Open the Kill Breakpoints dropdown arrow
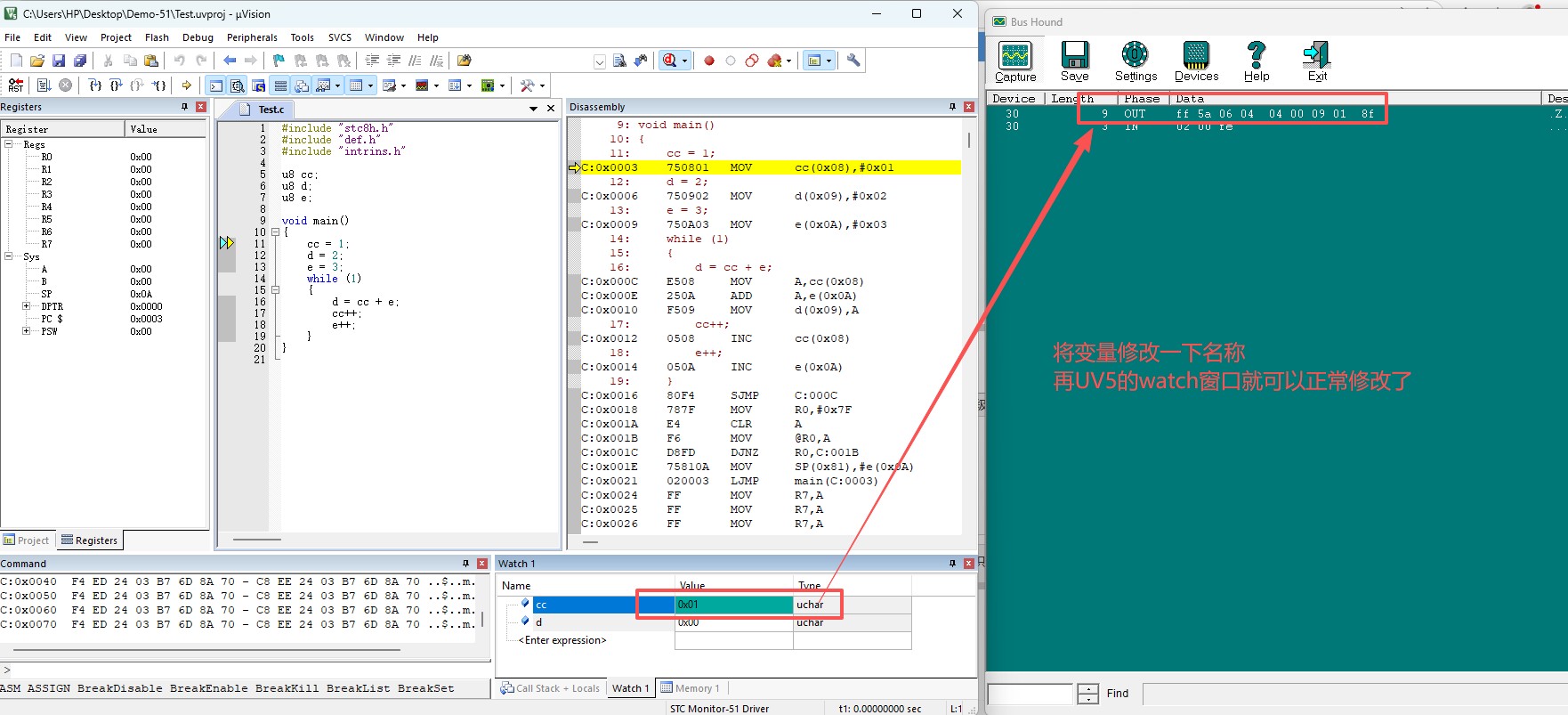 pyautogui.click(x=788, y=61)
